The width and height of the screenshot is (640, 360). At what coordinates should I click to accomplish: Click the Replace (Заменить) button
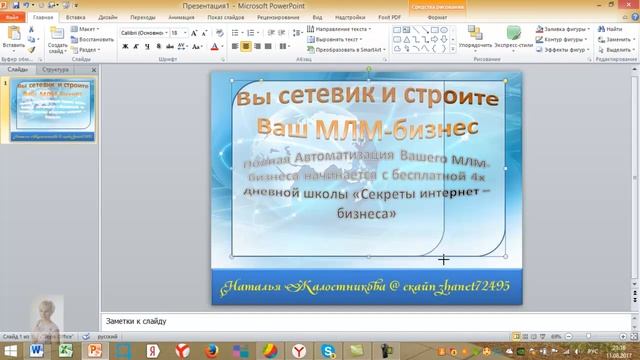pyautogui.click(x=616, y=40)
